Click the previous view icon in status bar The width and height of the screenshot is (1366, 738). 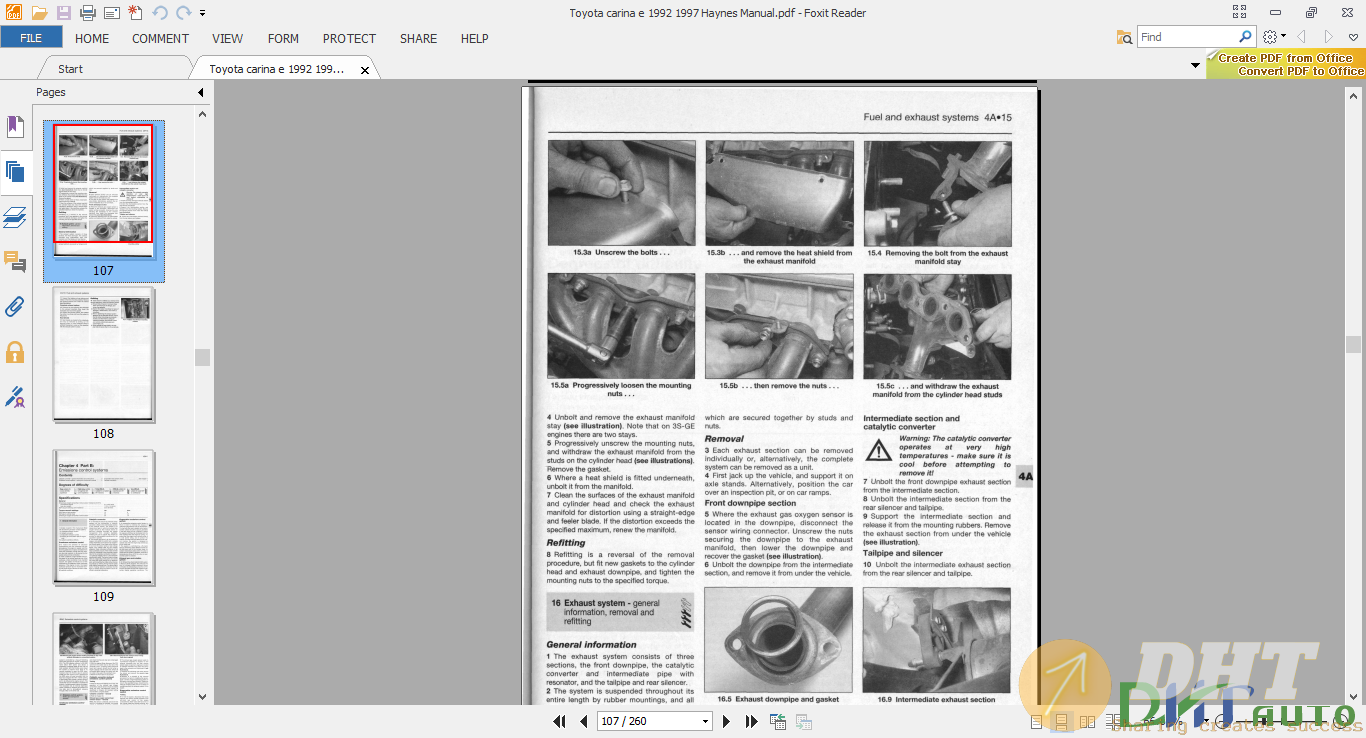point(778,721)
